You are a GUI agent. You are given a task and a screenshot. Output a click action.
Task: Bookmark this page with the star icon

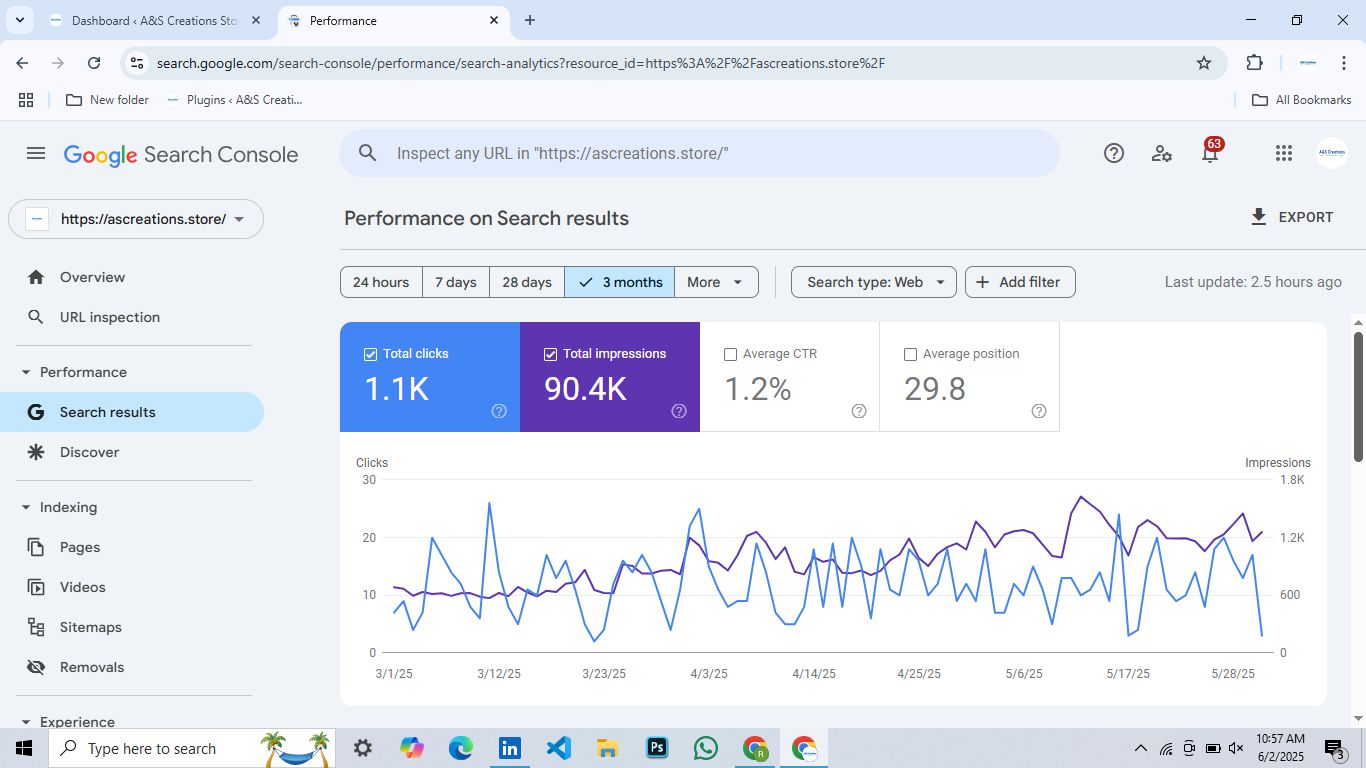(1204, 63)
